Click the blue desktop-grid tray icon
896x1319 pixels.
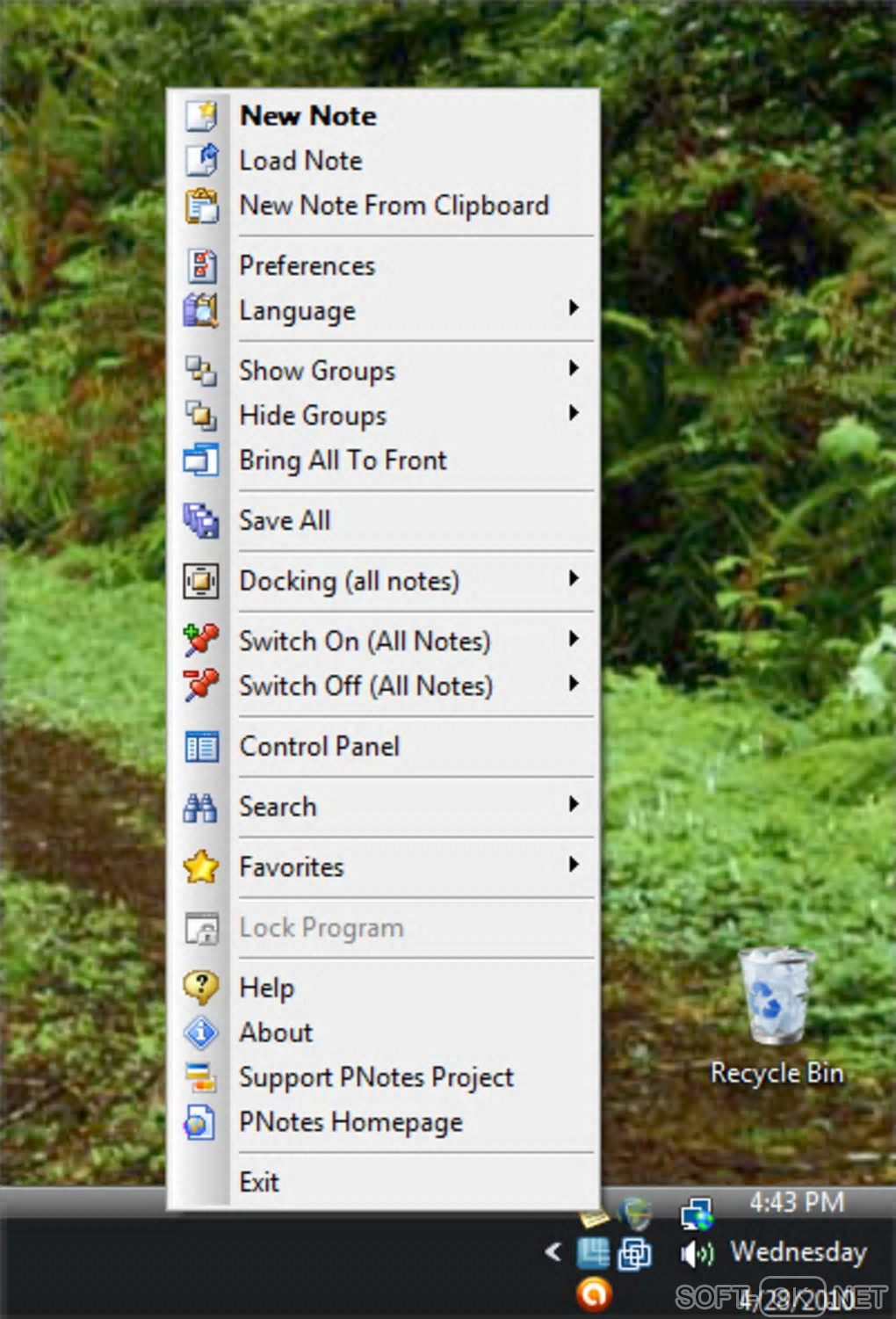[x=594, y=1253]
